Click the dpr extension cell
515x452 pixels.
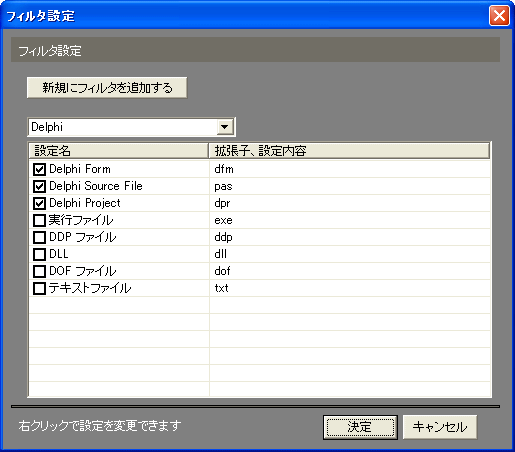coord(350,203)
